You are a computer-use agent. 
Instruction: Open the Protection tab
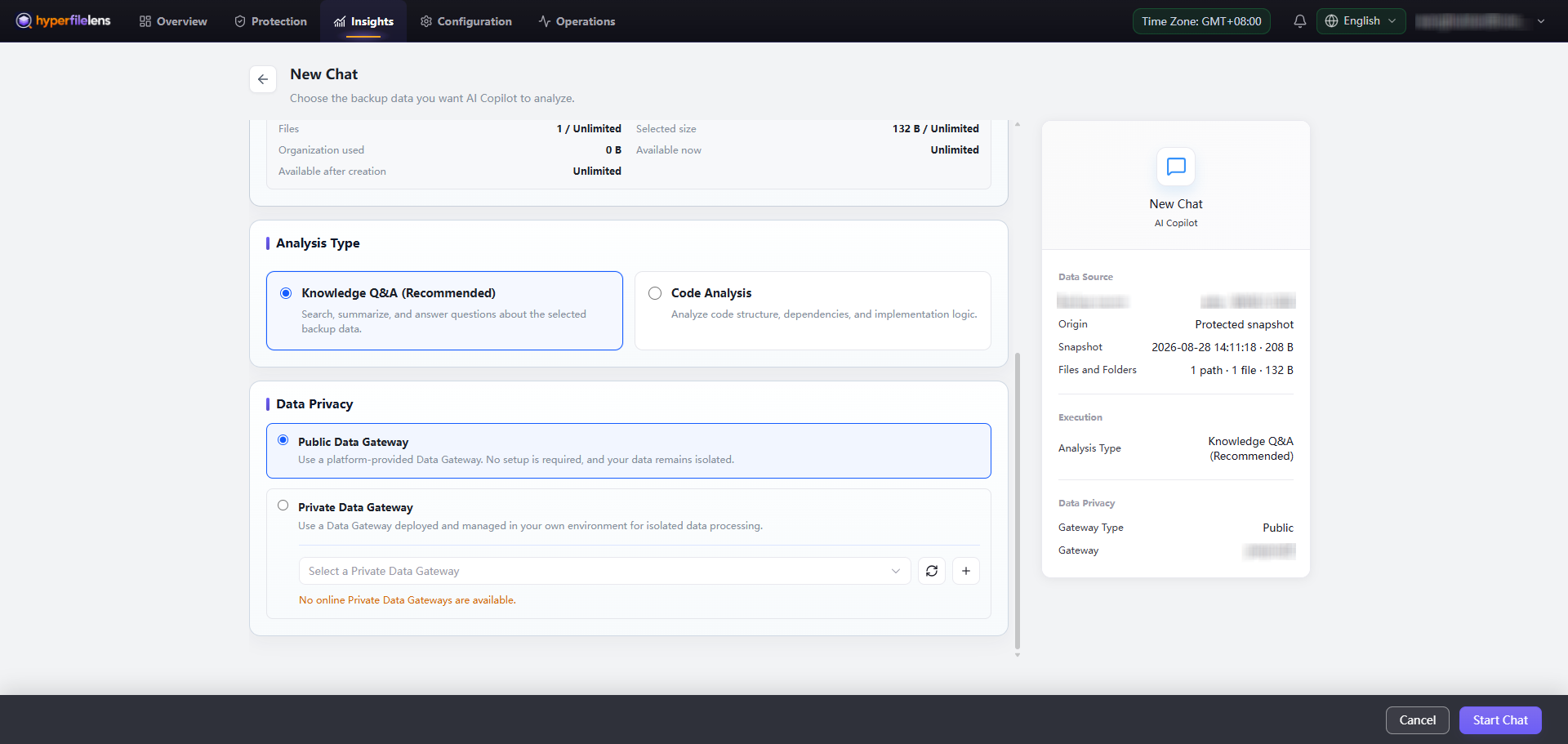pos(270,21)
